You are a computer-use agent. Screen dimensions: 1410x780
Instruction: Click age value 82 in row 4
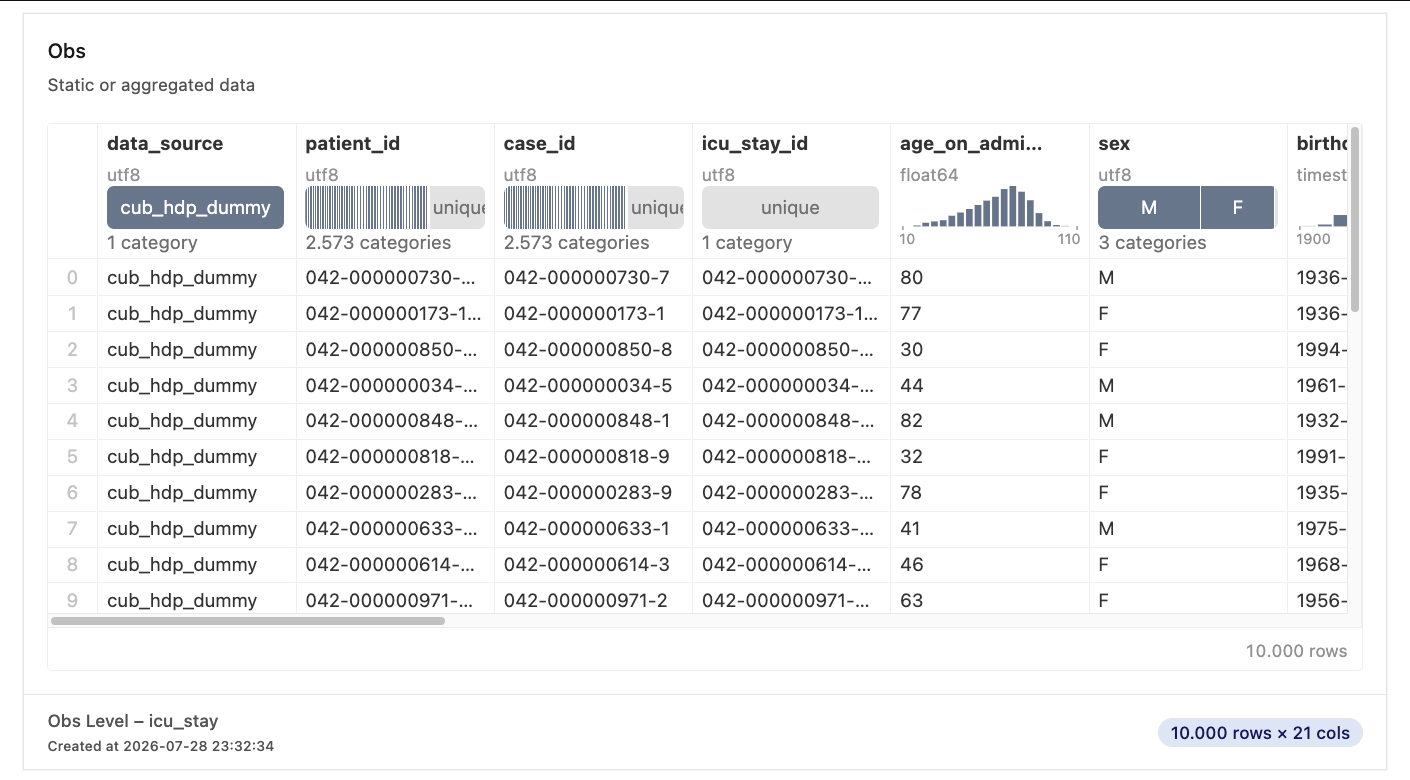(x=912, y=421)
